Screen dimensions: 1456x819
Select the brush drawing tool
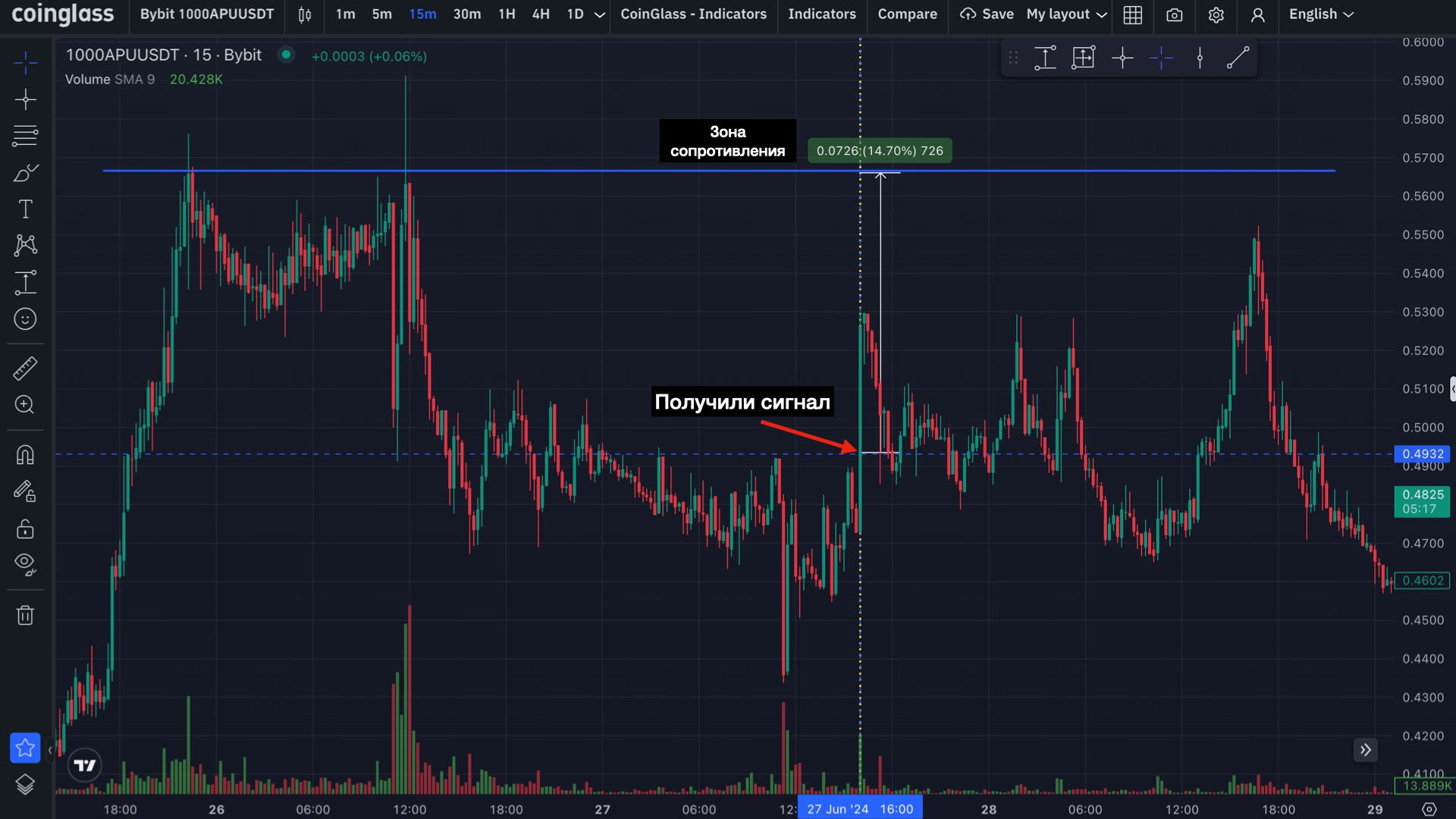tap(25, 173)
